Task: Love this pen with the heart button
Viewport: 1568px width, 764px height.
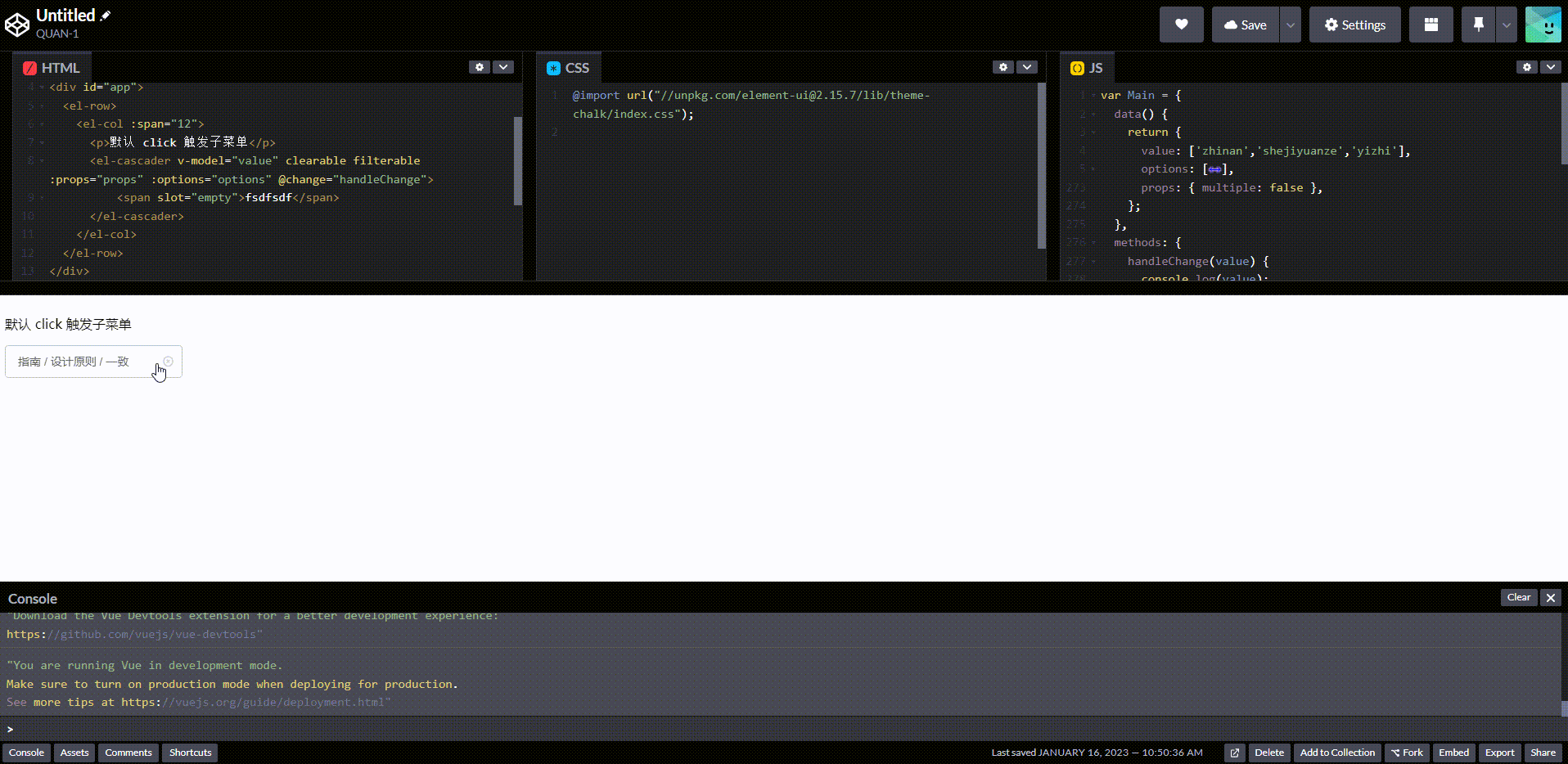Action: pyautogui.click(x=1181, y=25)
